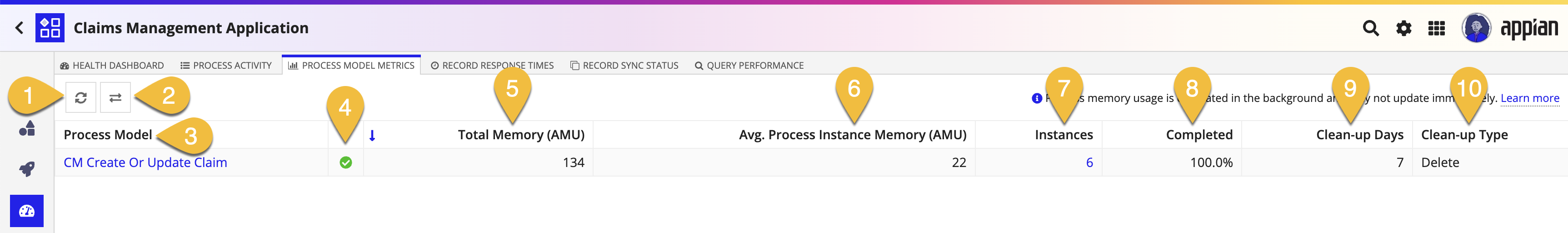The width and height of the screenshot is (1568, 233).
Task: Open the rocket deploy sidebar icon
Action: (27, 169)
